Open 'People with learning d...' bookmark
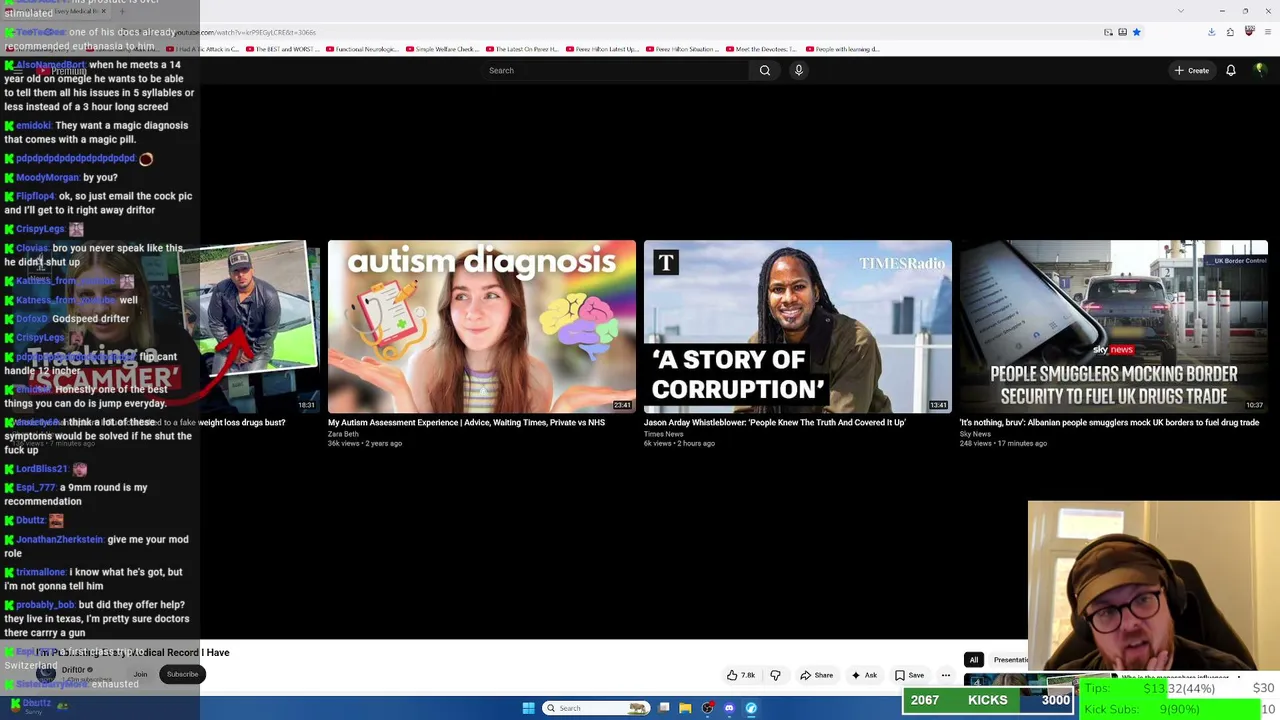1280x720 pixels. (x=842, y=49)
